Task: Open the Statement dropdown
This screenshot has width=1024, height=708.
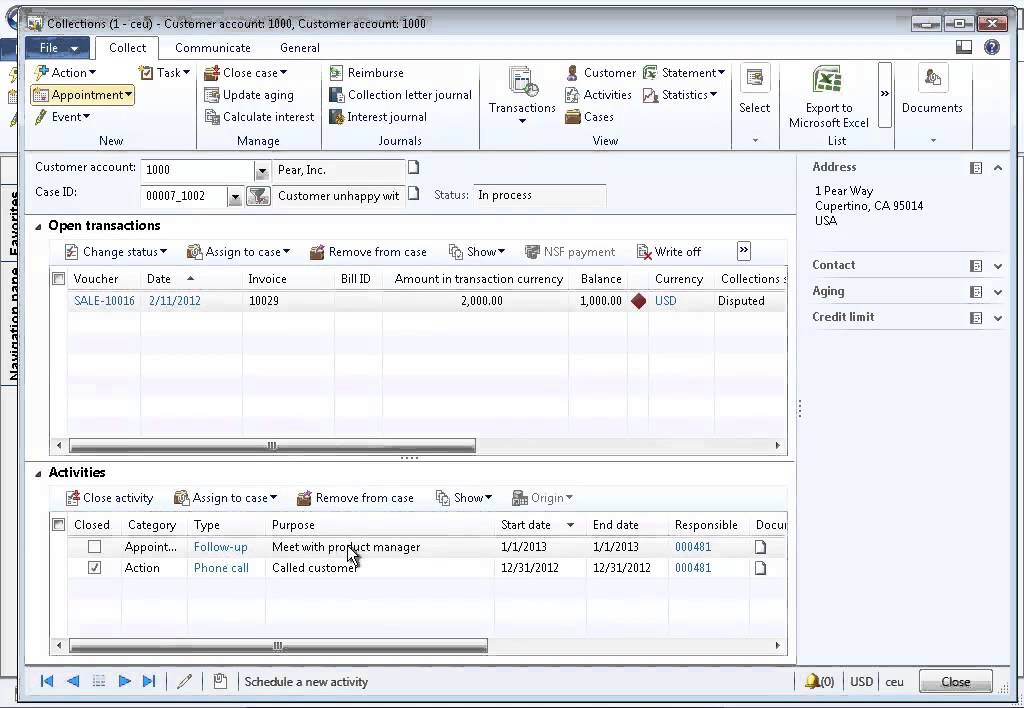Action: click(684, 72)
